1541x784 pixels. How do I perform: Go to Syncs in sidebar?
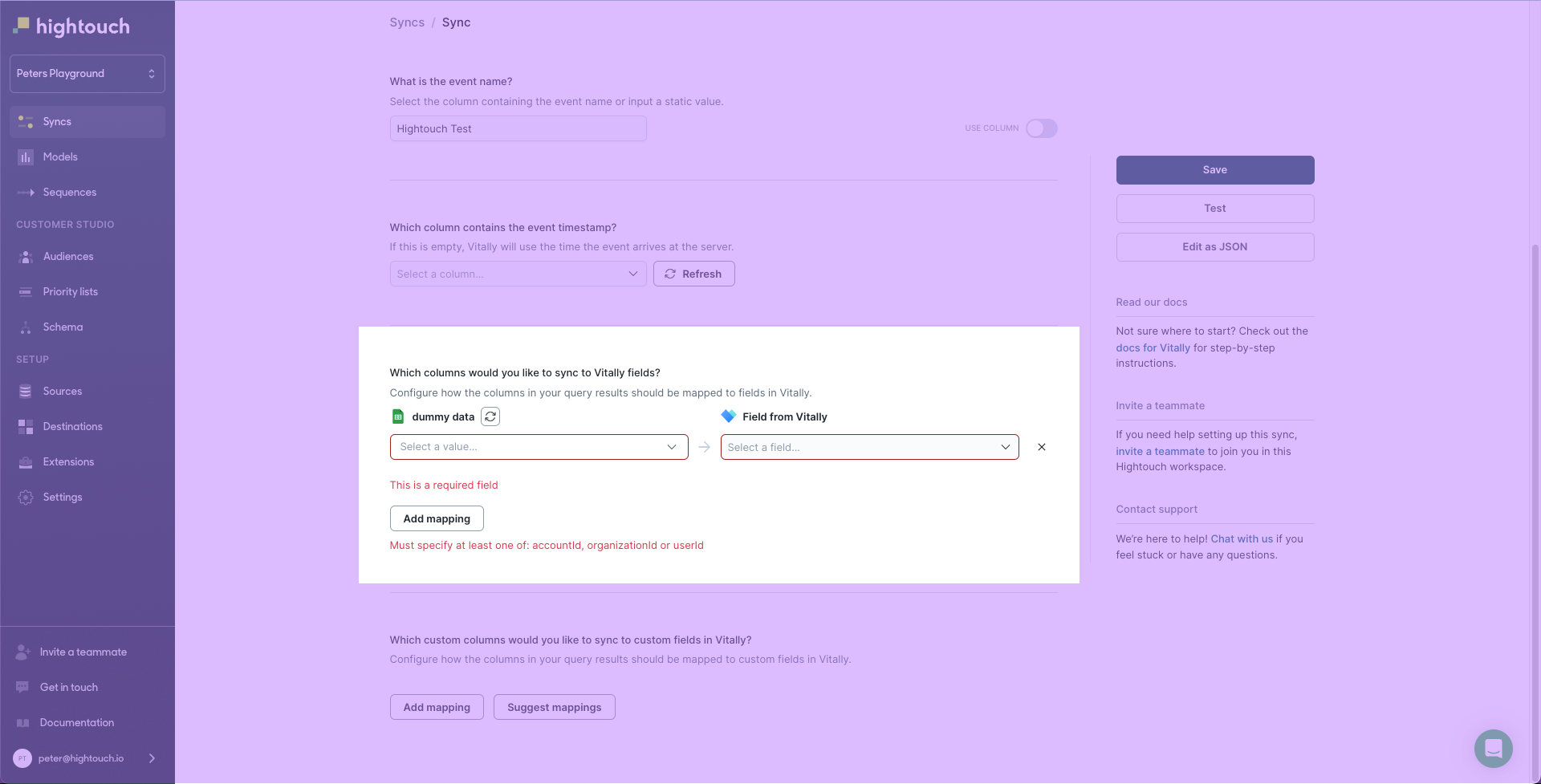coord(87,122)
